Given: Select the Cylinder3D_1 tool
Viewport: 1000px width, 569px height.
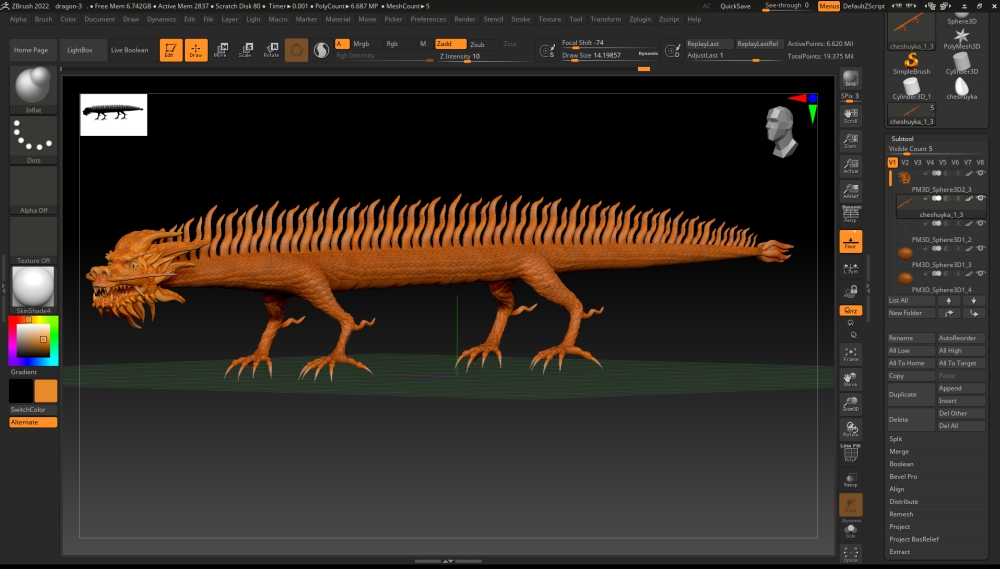Looking at the screenshot, I should coord(911,88).
